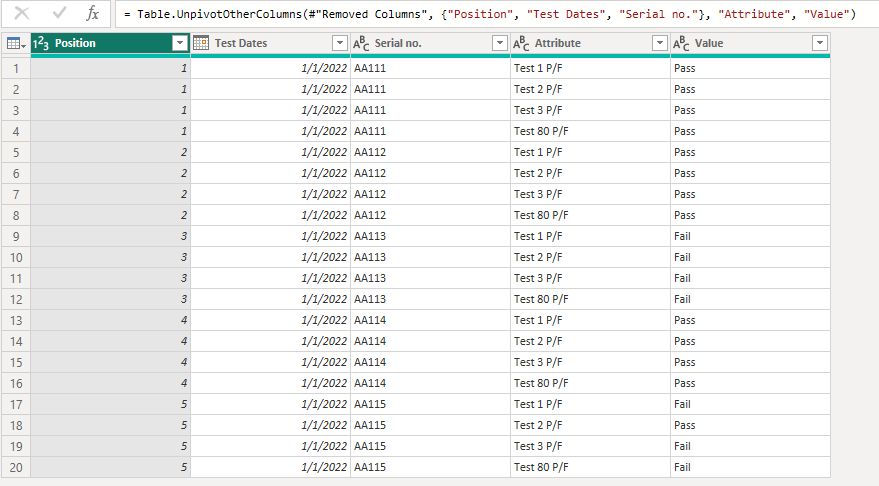Click the AA111 cell in row 1

click(x=431, y=68)
